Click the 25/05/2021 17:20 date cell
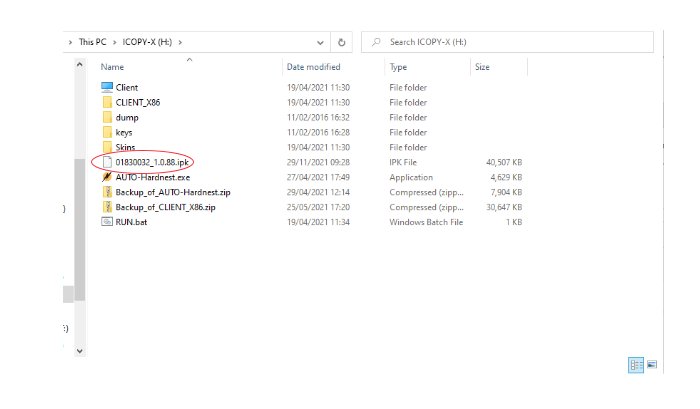Viewport: 700px width, 409px height. click(318, 207)
